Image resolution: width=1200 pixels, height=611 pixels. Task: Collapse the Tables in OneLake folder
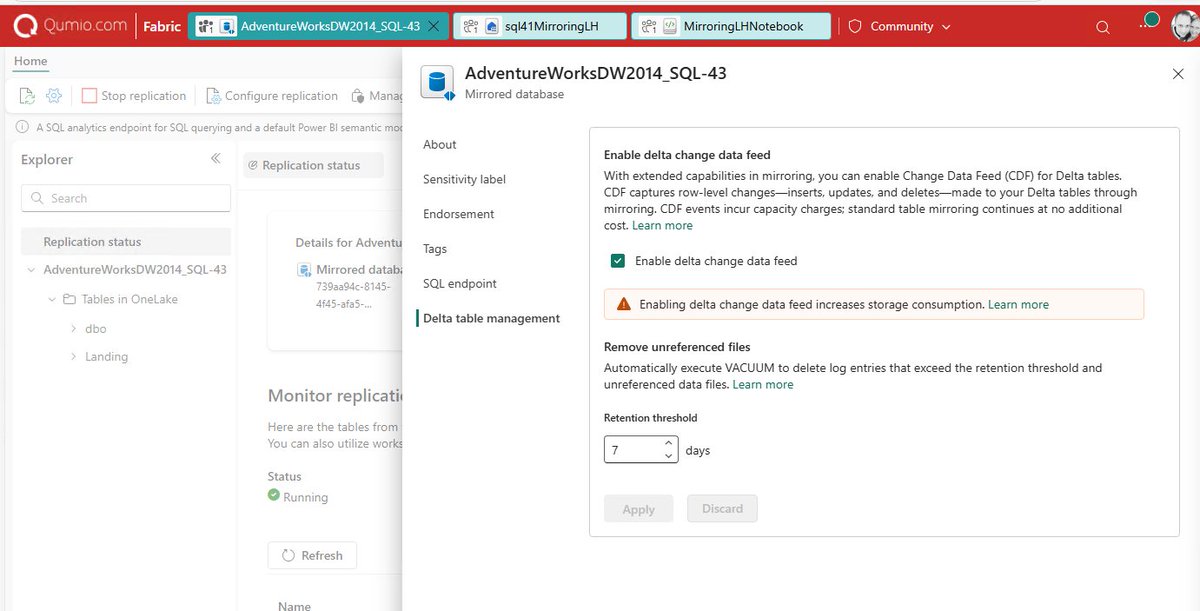52,299
